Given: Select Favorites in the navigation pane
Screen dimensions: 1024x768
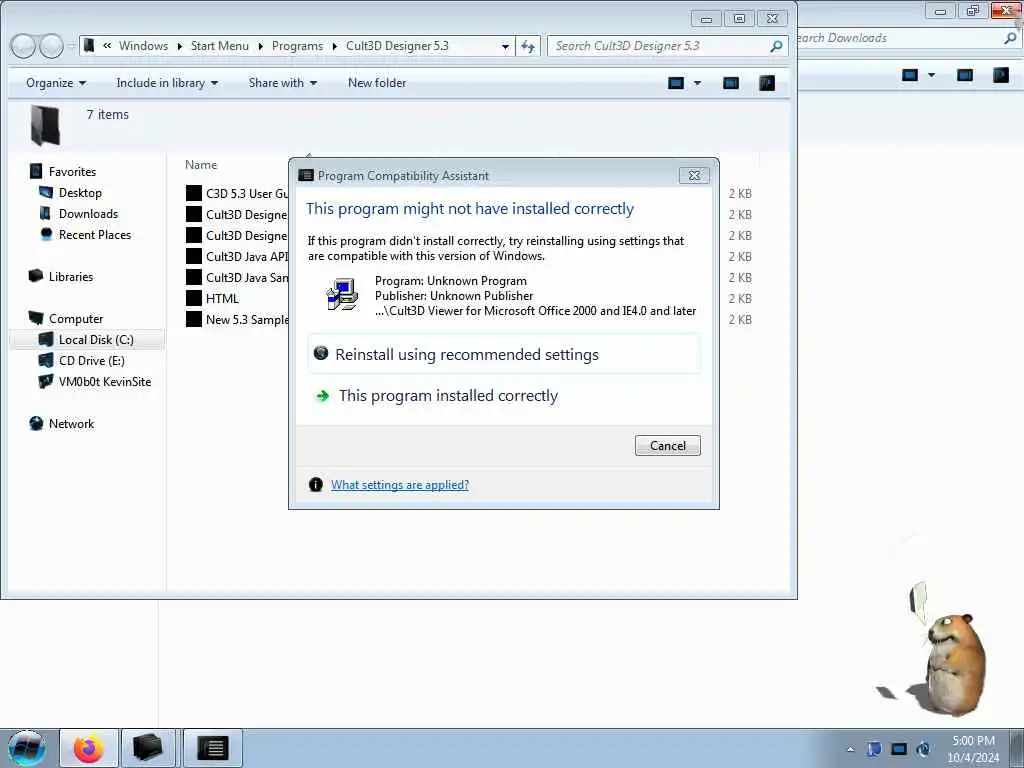Looking at the screenshot, I should [x=72, y=172].
